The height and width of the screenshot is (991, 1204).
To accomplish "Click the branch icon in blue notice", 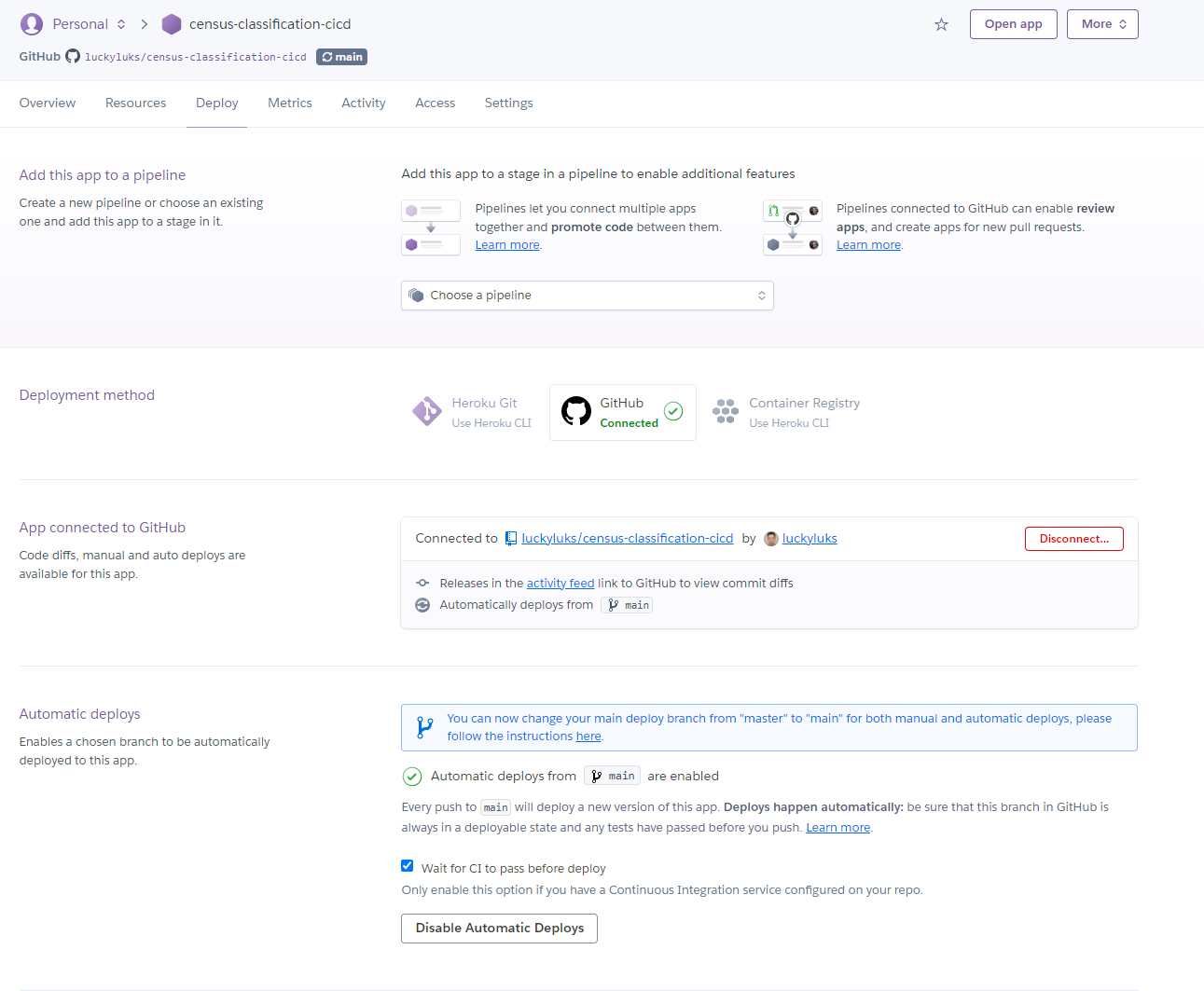I will point(425,727).
